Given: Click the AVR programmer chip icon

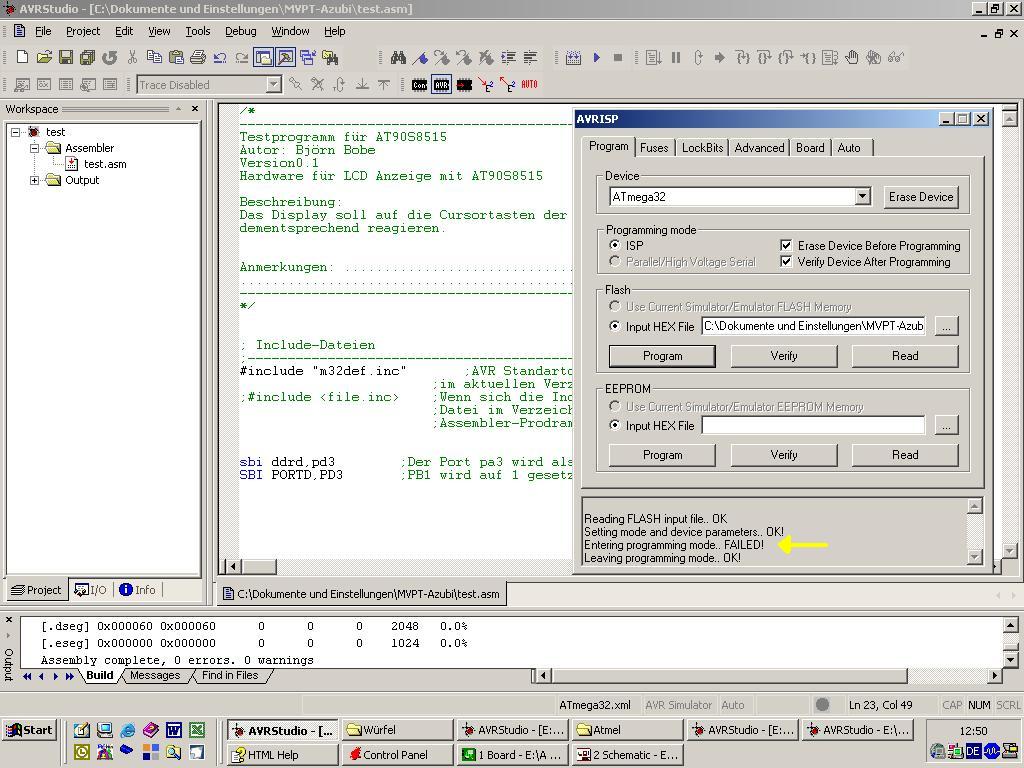Looking at the screenshot, I should 441,85.
